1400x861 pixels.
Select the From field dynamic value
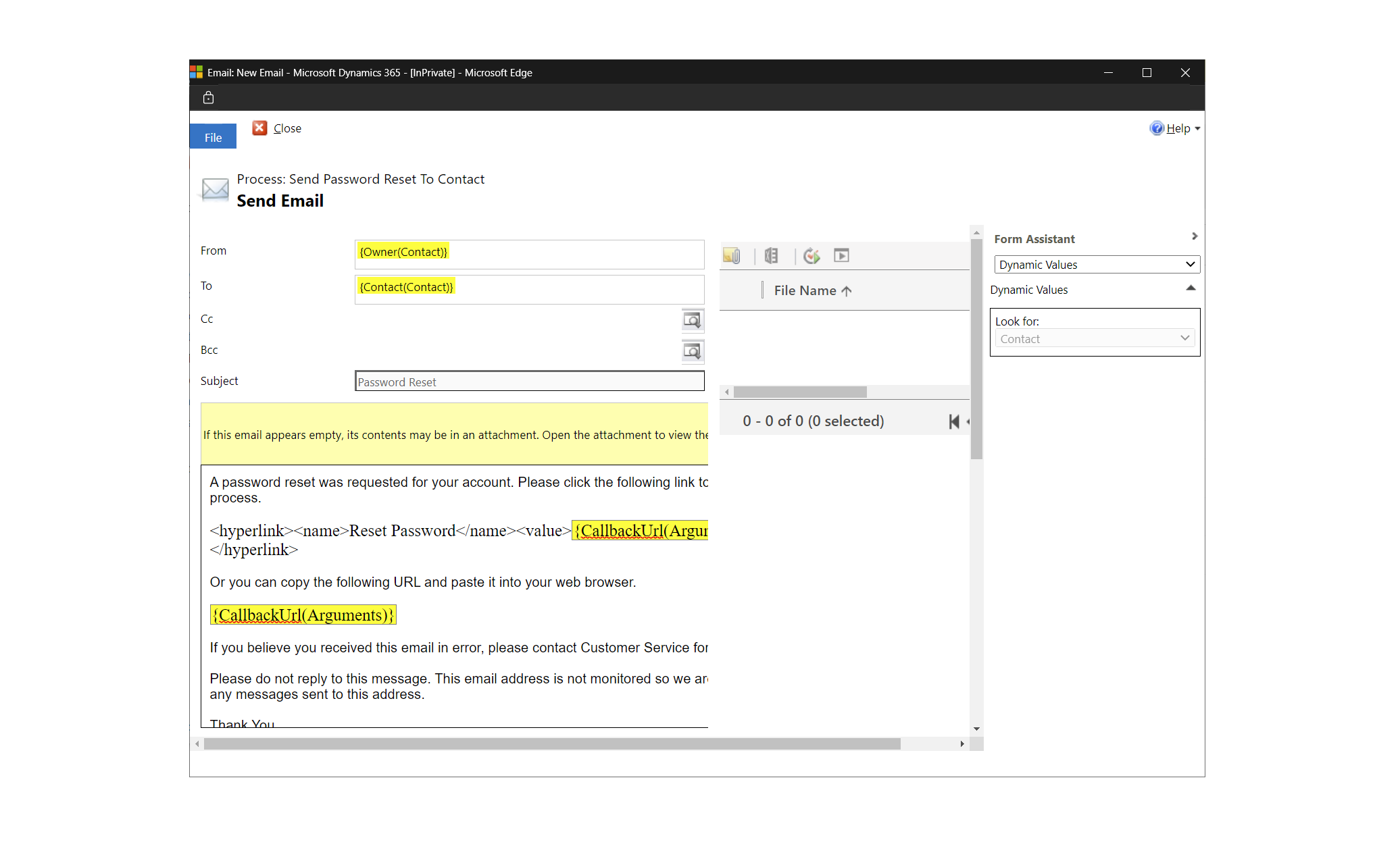tap(403, 251)
